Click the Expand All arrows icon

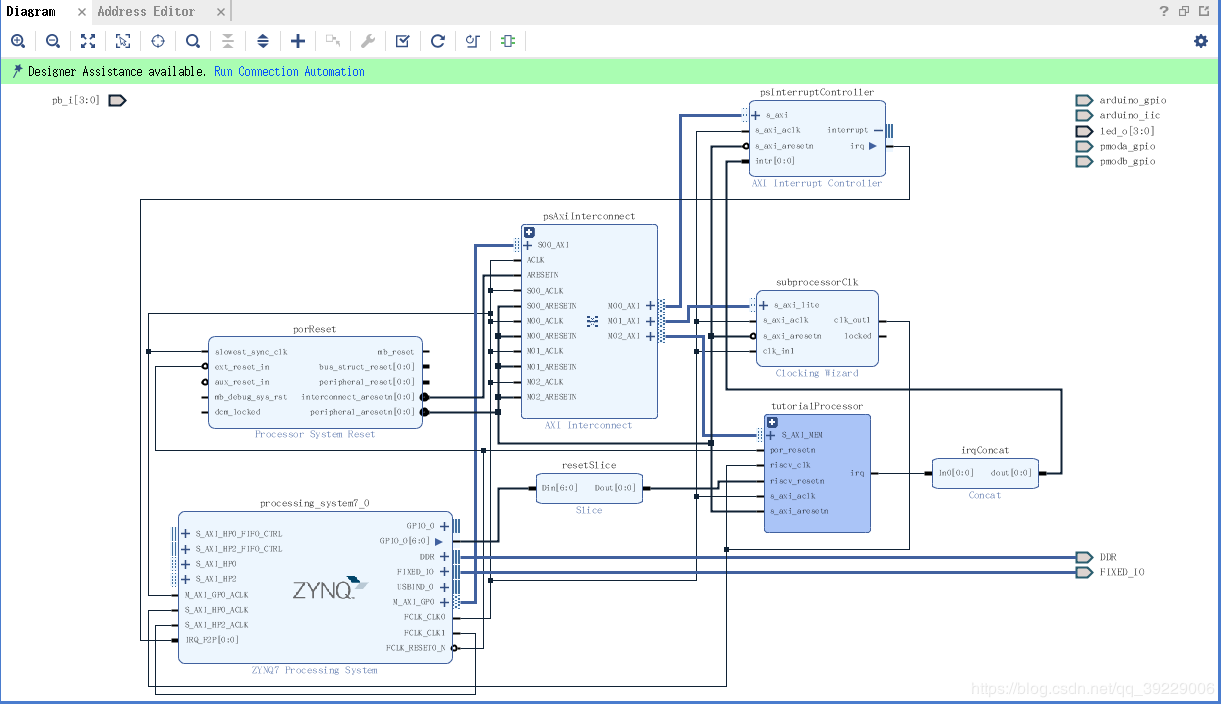click(263, 41)
